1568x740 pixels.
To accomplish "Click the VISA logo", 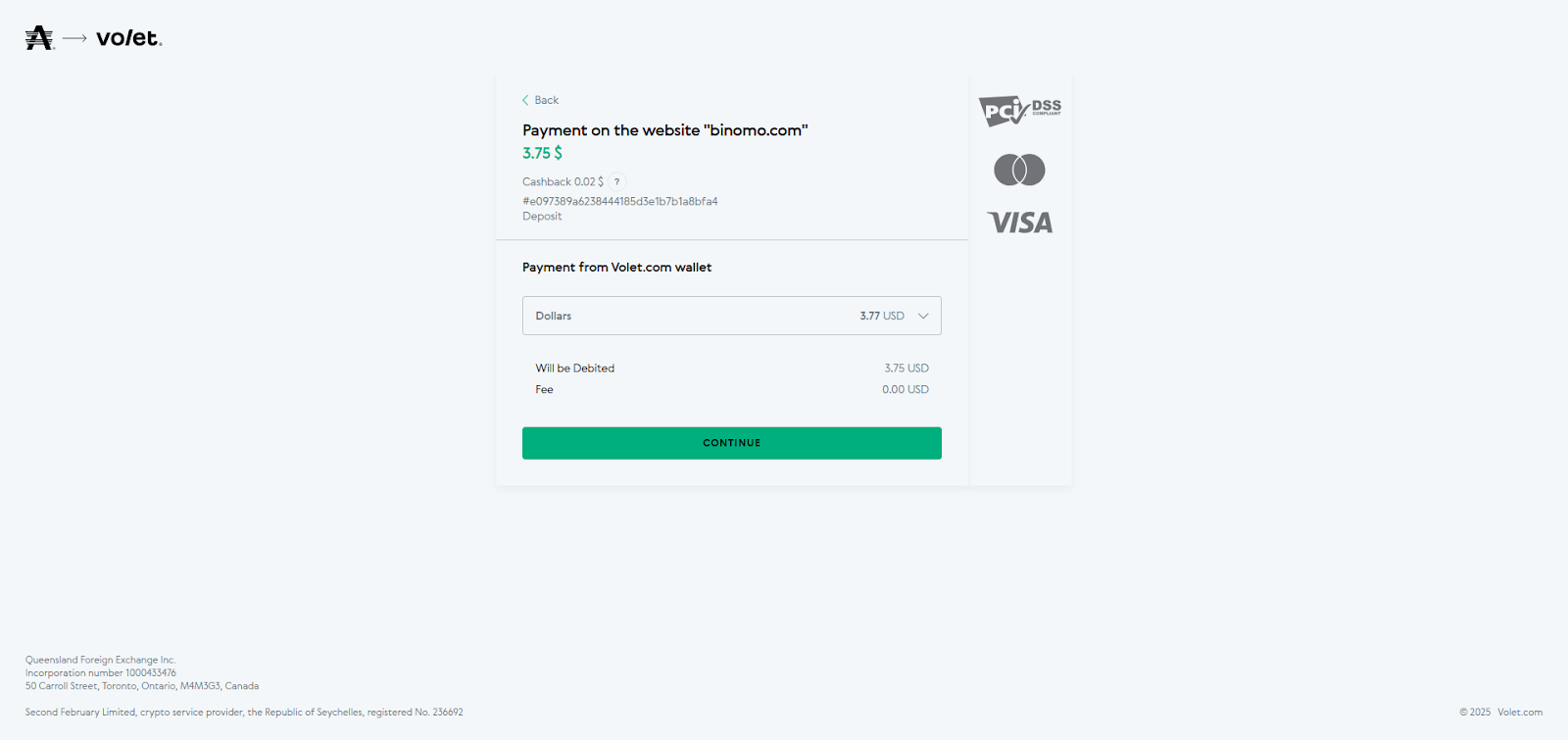I will (x=1019, y=222).
